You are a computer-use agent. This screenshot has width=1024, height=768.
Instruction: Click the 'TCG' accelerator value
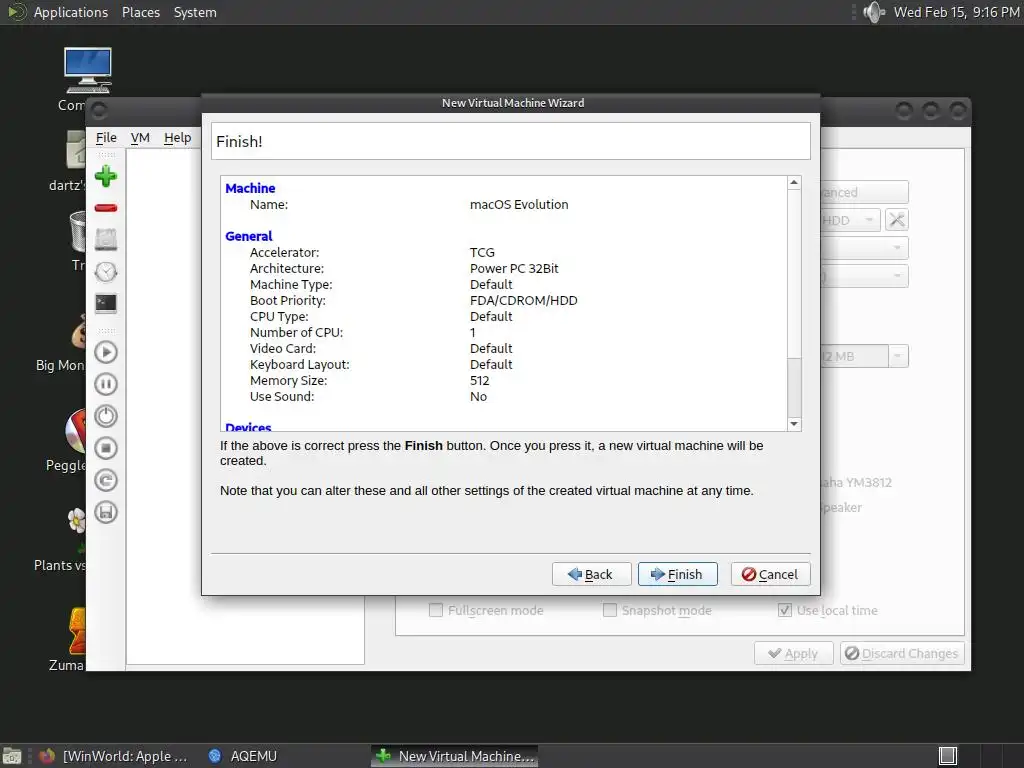(482, 252)
